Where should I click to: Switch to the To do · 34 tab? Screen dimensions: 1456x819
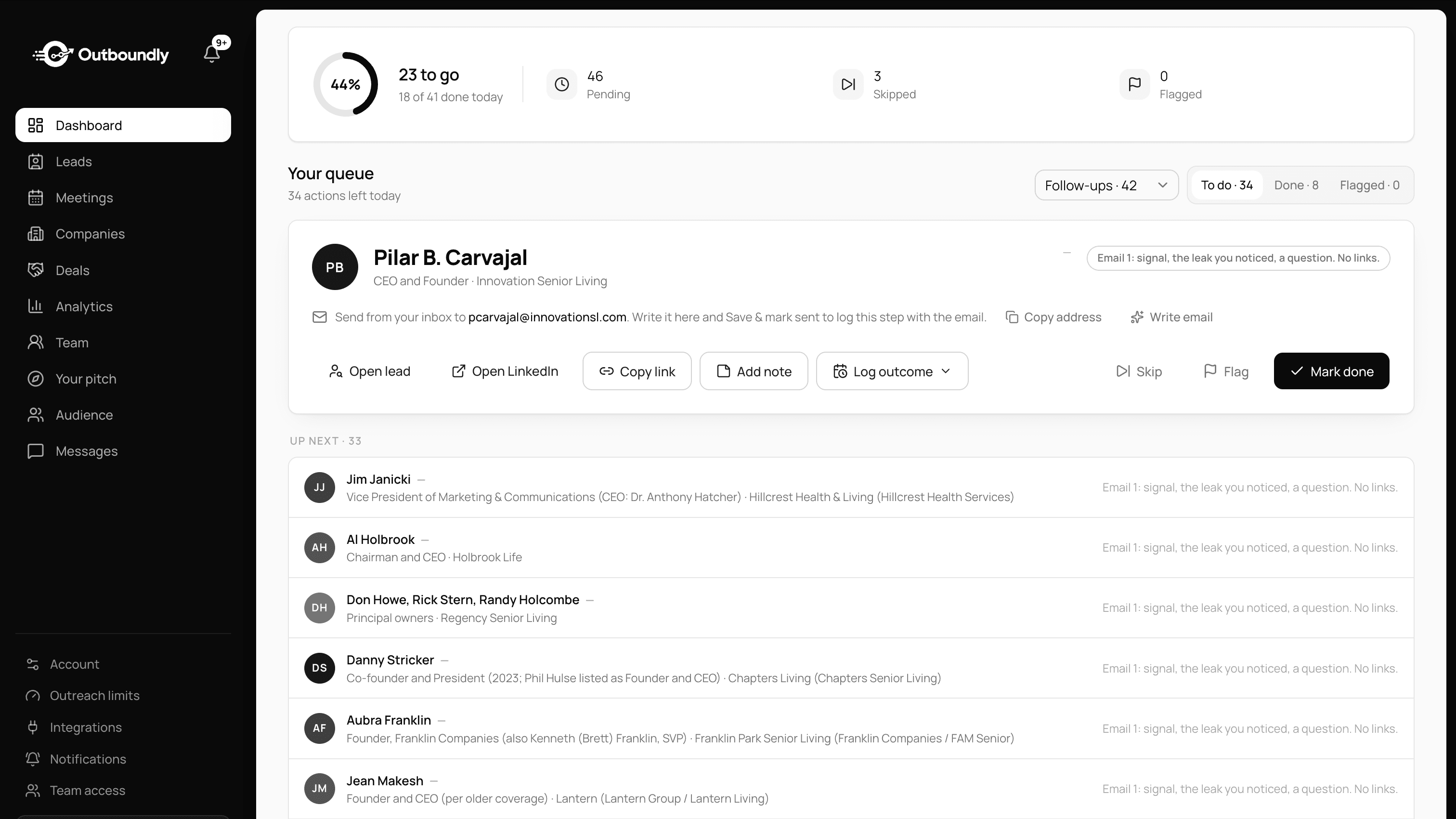point(1226,185)
